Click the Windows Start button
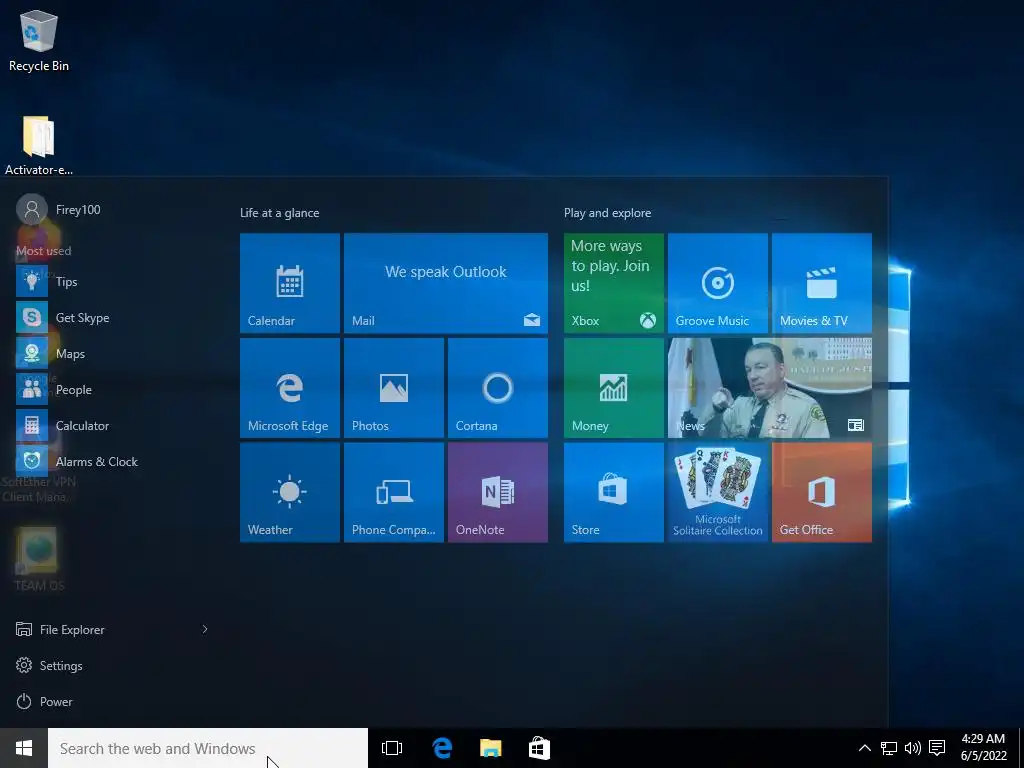1024x768 pixels. click(x=24, y=748)
